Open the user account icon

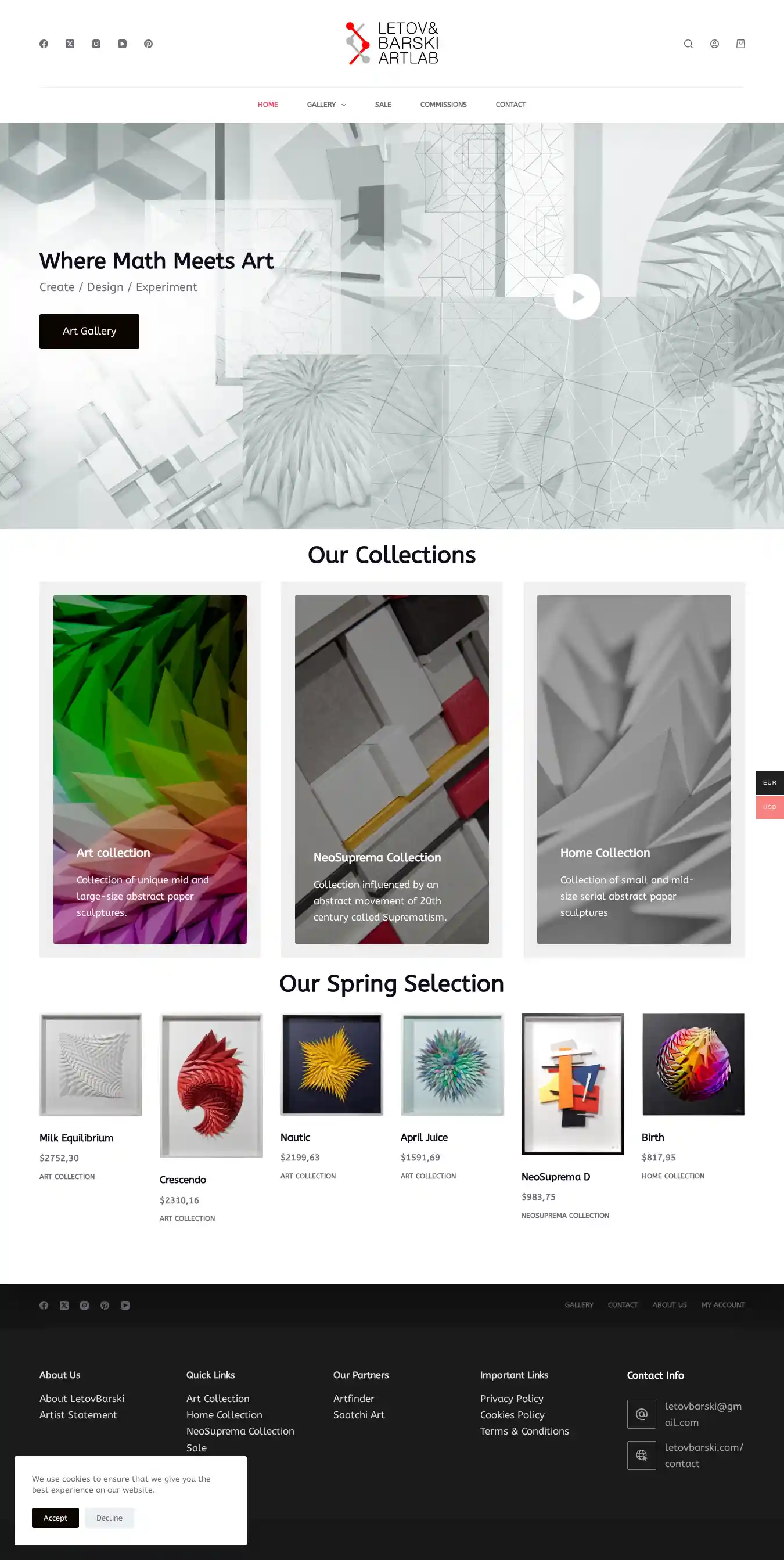coord(714,44)
